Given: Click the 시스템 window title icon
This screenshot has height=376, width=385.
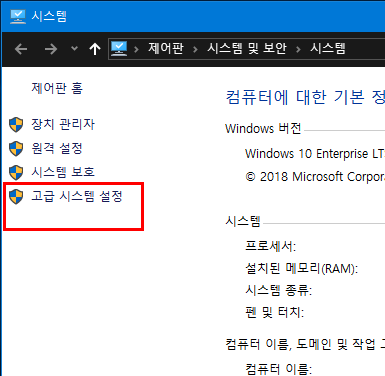Looking at the screenshot, I should 18,16.
